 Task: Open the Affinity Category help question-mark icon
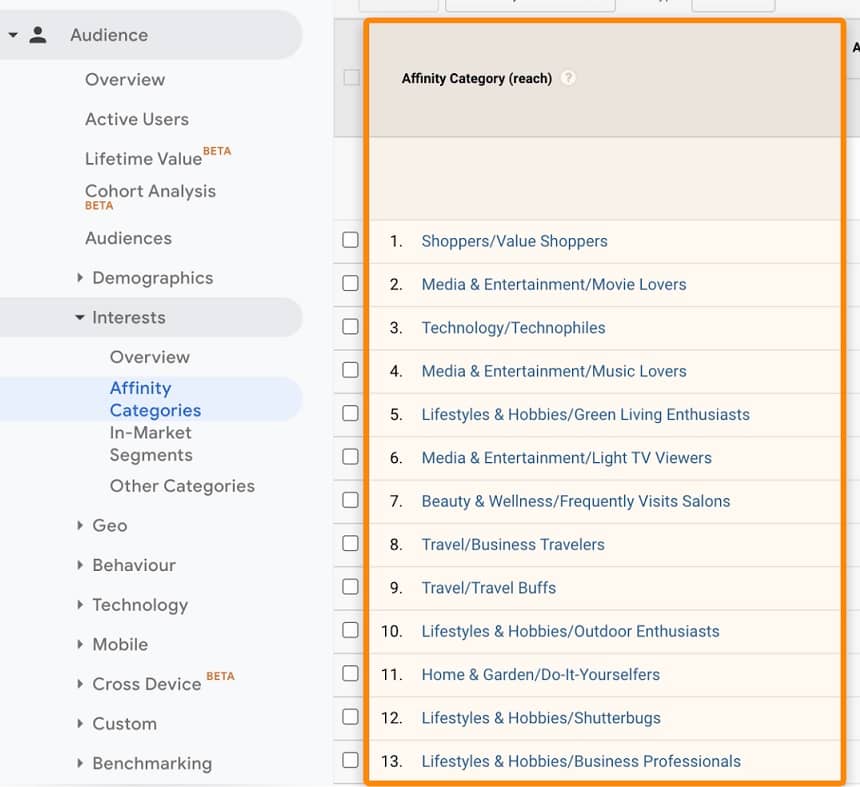coord(568,78)
